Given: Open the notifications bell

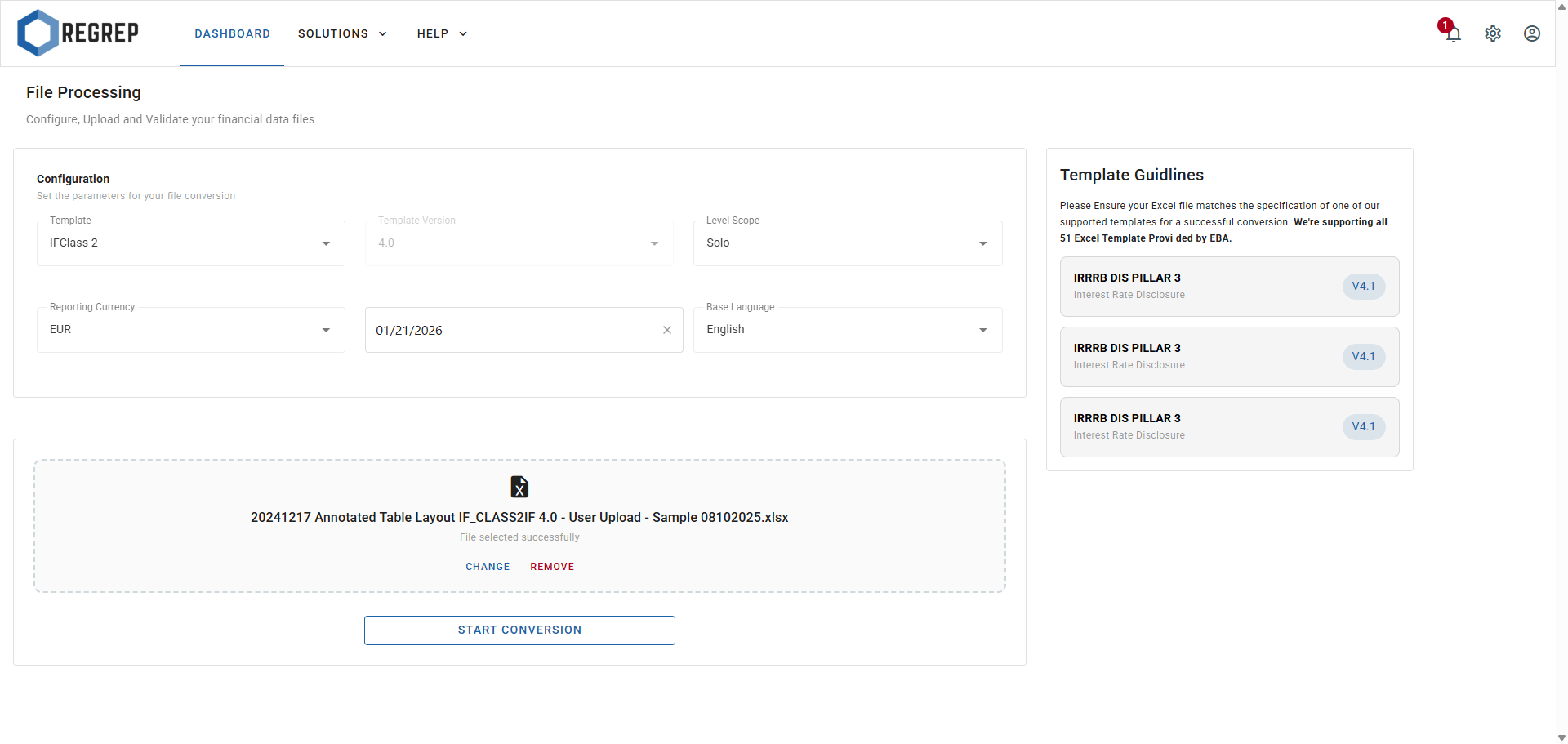Looking at the screenshot, I should click(x=1453, y=34).
